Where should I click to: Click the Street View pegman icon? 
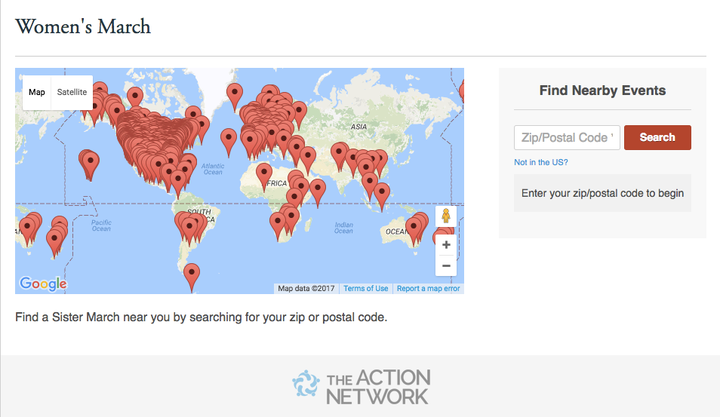[x=446, y=216]
